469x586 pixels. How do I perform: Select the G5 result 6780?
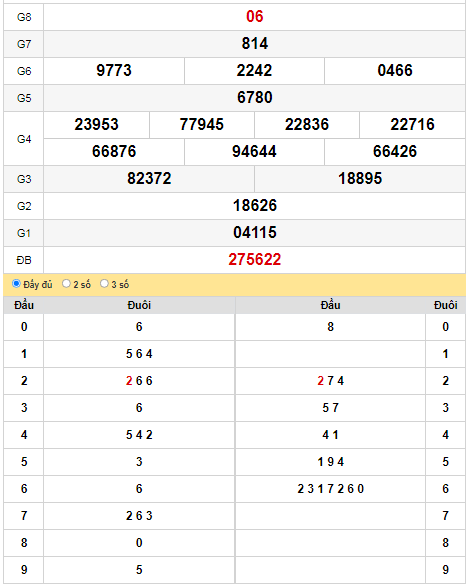(254, 98)
